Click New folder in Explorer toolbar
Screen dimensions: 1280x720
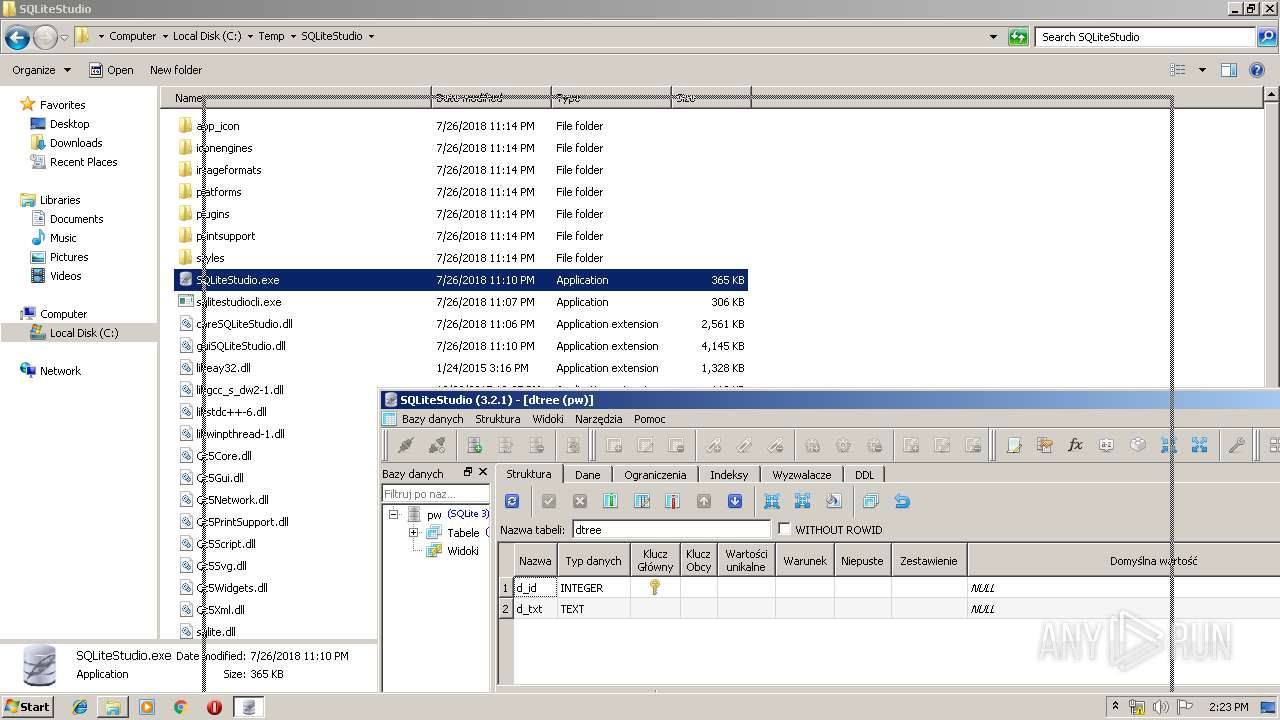click(x=176, y=70)
